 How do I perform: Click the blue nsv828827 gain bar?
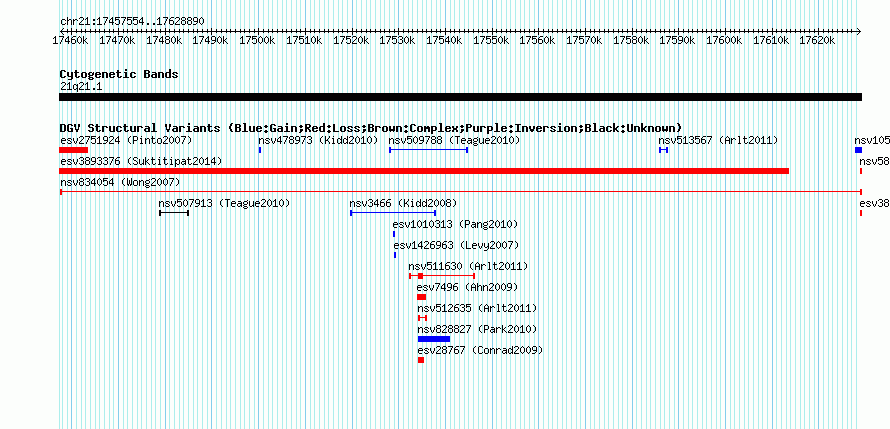coord(434,339)
